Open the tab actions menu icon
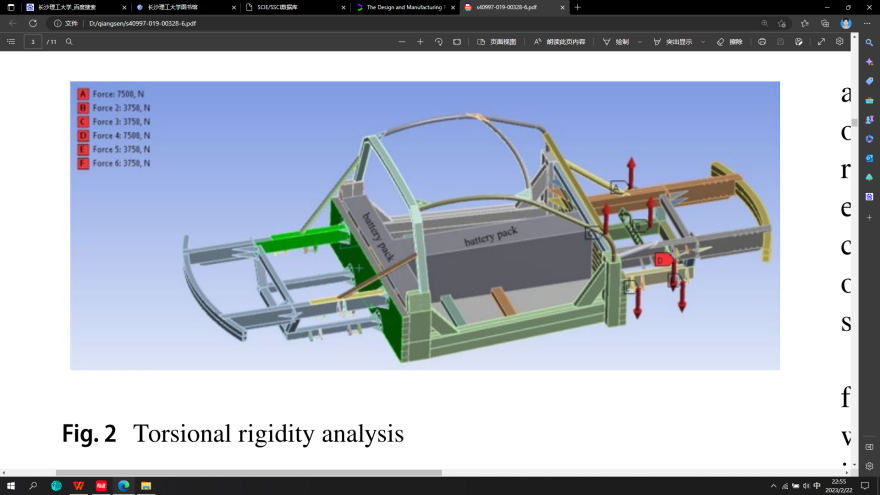Viewport: 880px width, 495px height. (11, 7)
